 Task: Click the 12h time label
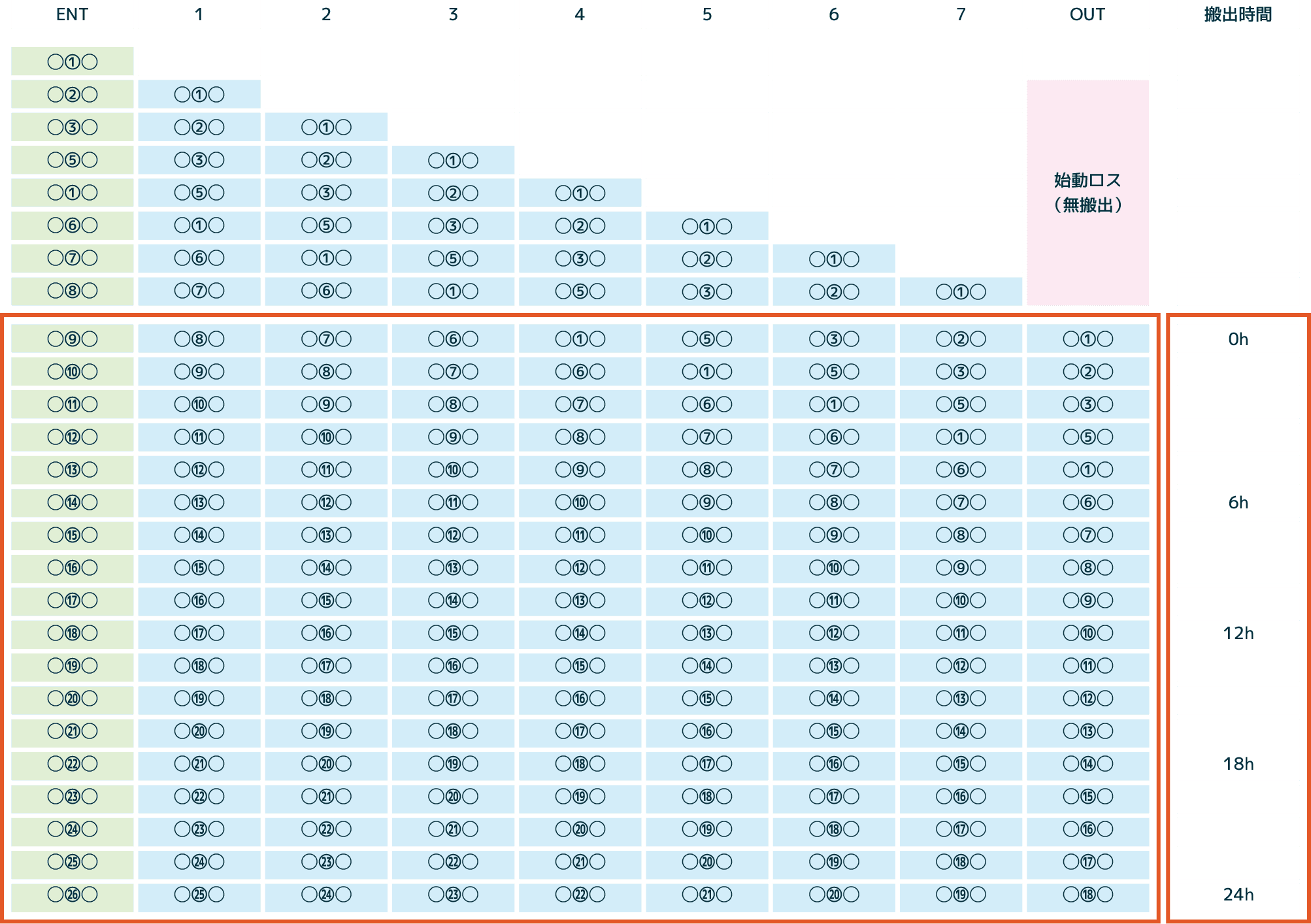[x=1238, y=633]
